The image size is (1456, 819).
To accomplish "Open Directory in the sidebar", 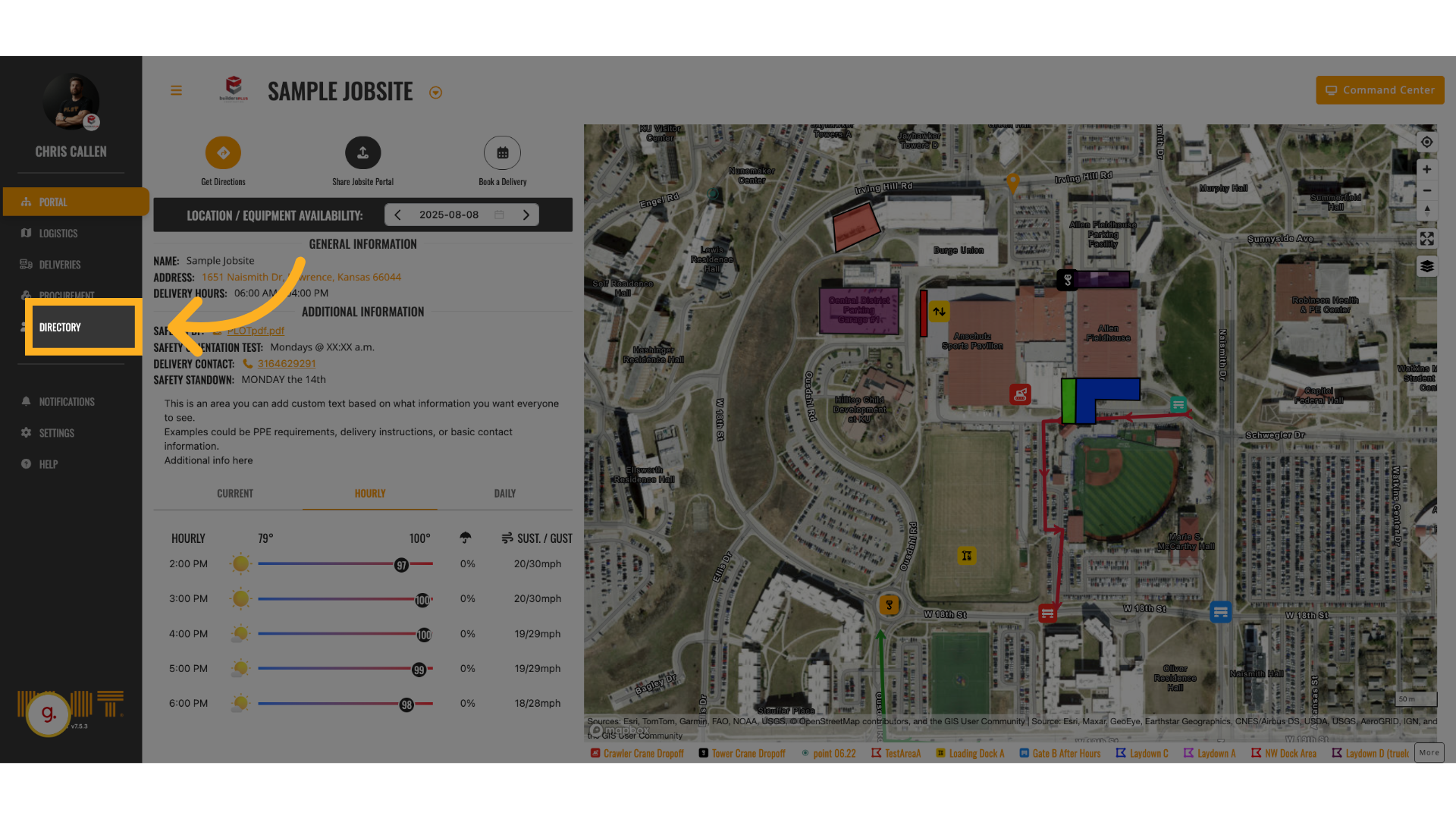I will 61,328.
